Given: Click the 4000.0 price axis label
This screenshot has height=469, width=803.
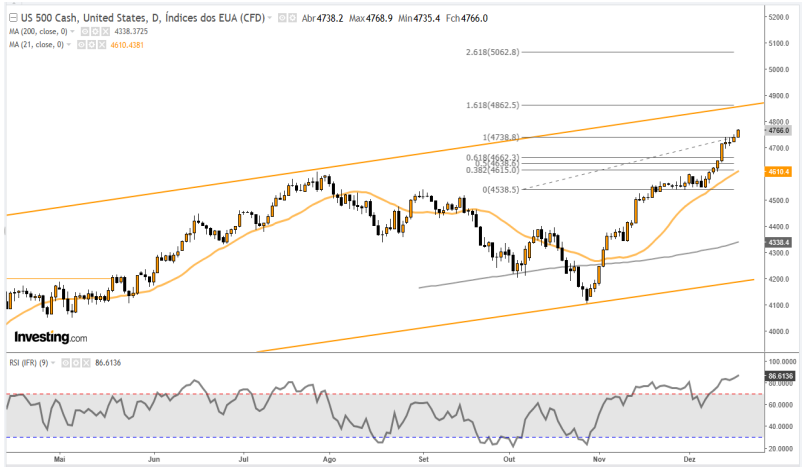Looking at the screenshot, I should pyautogui.click(x=778, y=331).
